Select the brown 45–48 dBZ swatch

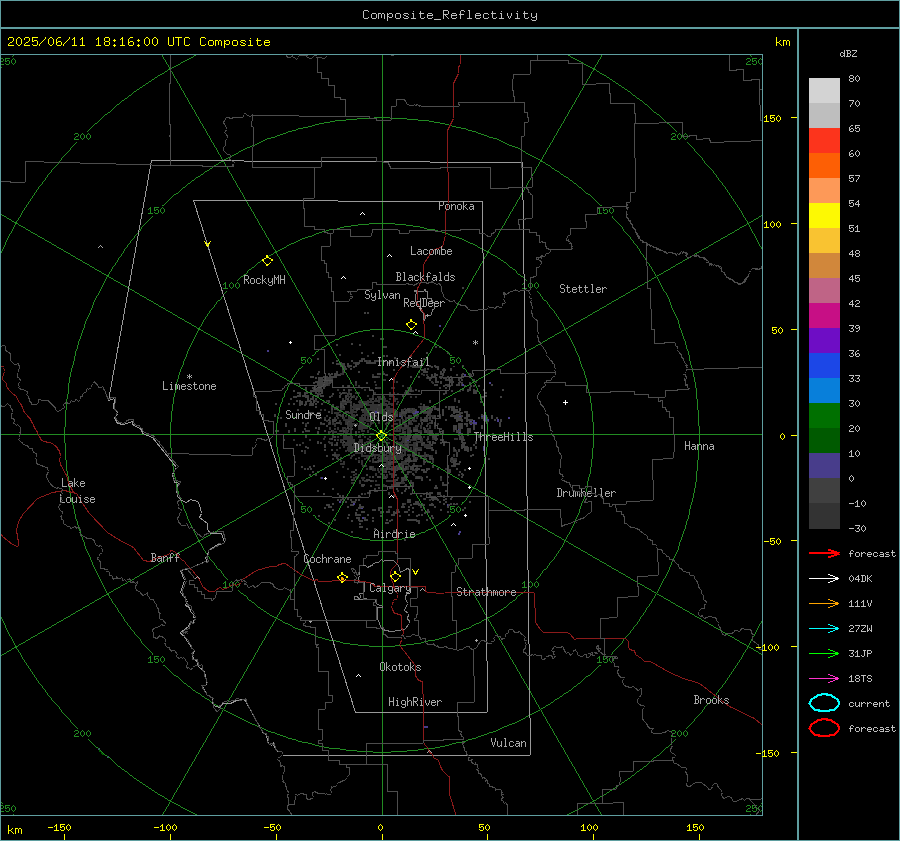(x=824, y=265)
